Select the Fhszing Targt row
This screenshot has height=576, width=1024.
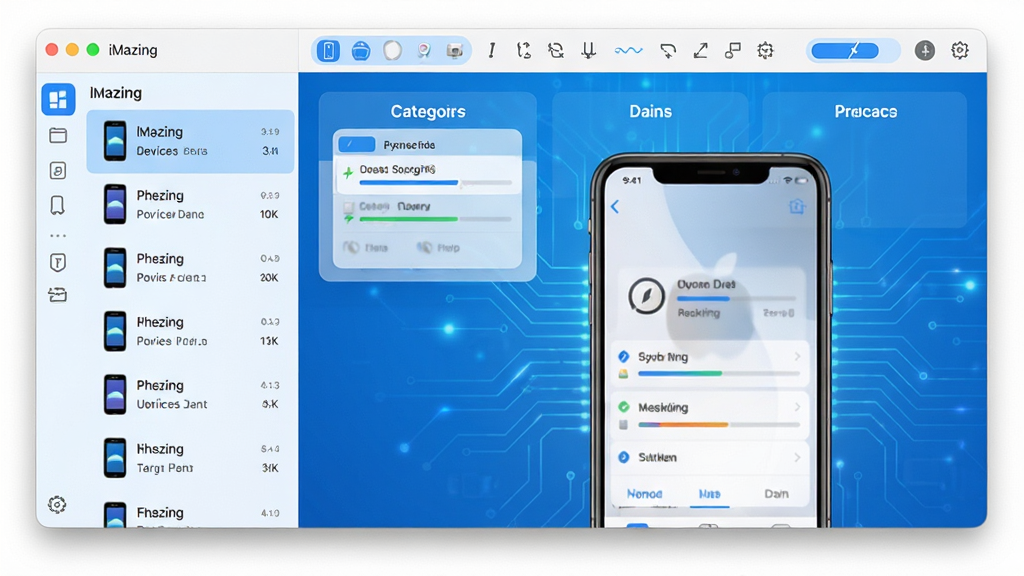(x=190, y=458)
